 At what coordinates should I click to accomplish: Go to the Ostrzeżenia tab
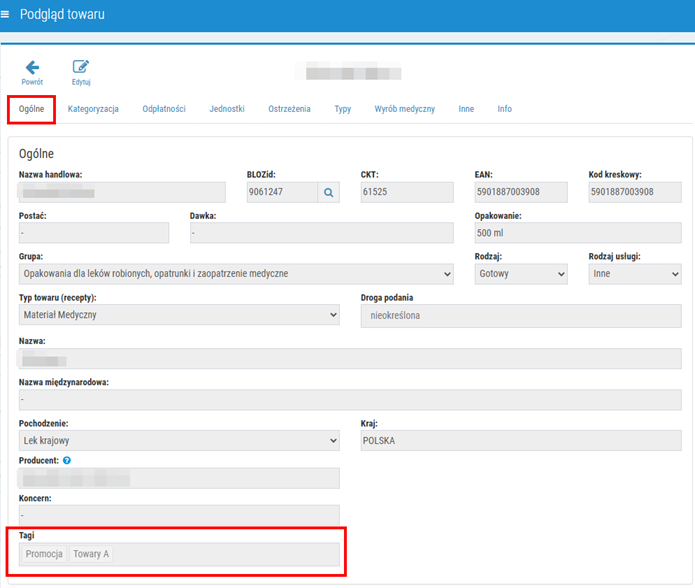[289, 109]
